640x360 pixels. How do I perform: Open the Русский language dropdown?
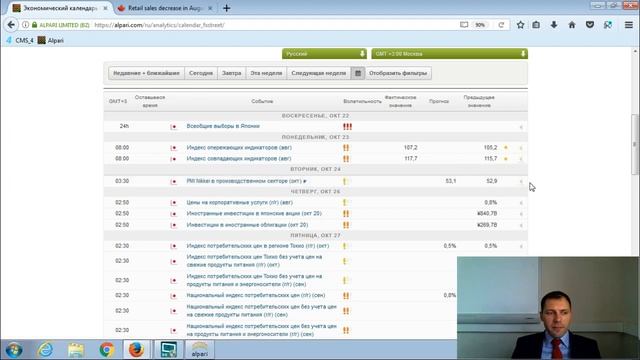(324, 54)
